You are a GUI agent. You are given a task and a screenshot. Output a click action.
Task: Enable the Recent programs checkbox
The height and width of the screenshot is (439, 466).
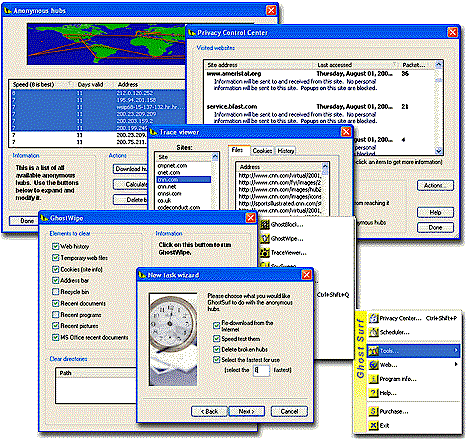pyautogui.click(x=55, y=315)
